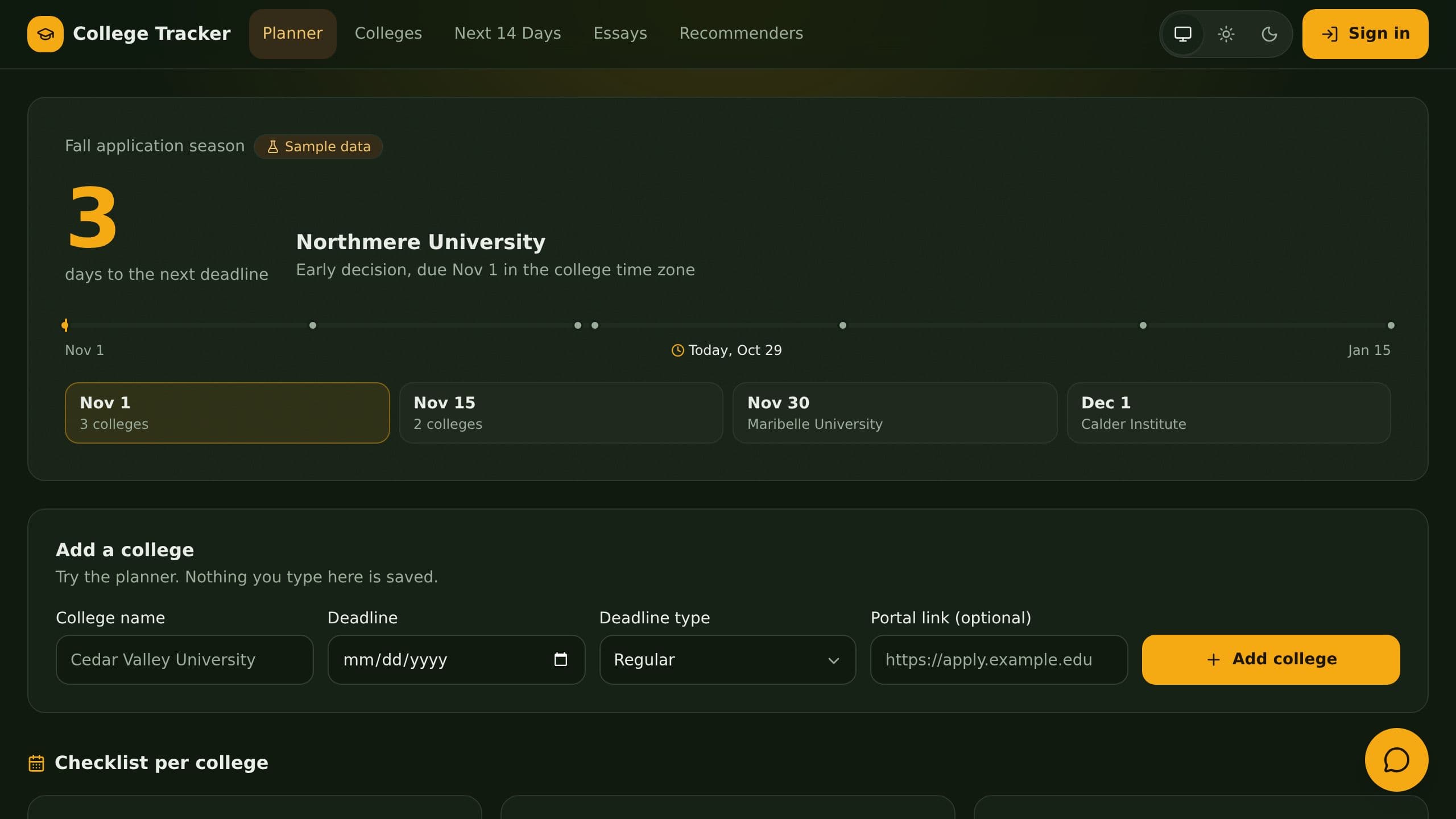
Task: Open the Colleges tab
Action: (x=388, y=34)
